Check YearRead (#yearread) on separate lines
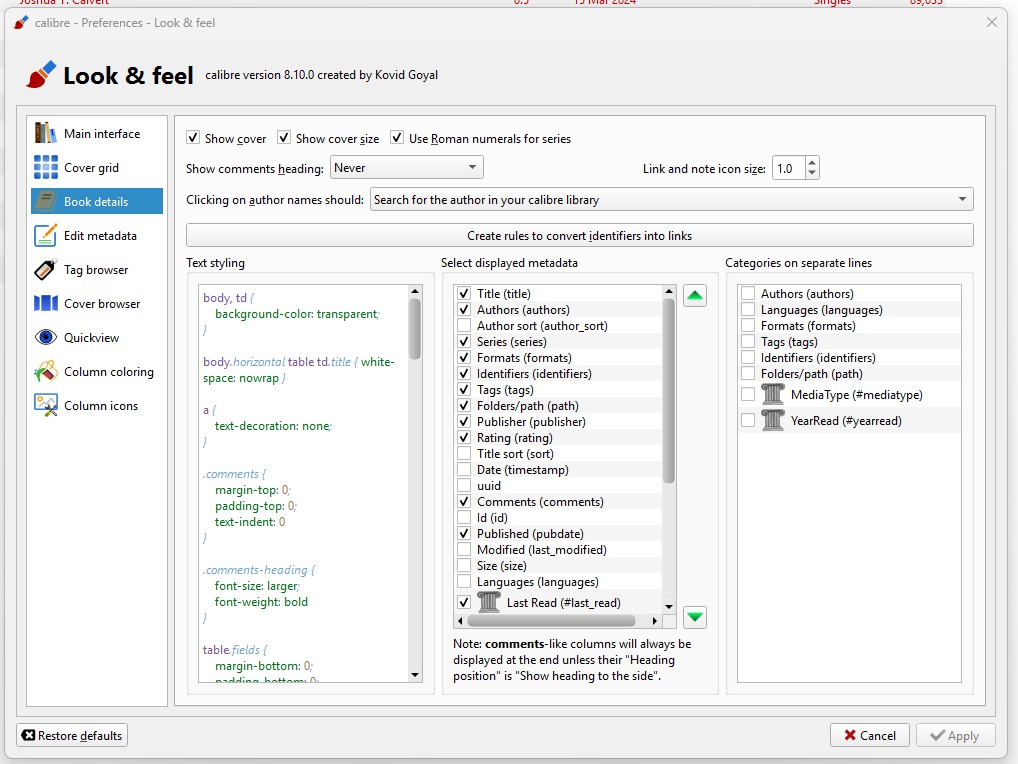The width and height of the screenshot is (1018, 764). (x=748, y=421)
